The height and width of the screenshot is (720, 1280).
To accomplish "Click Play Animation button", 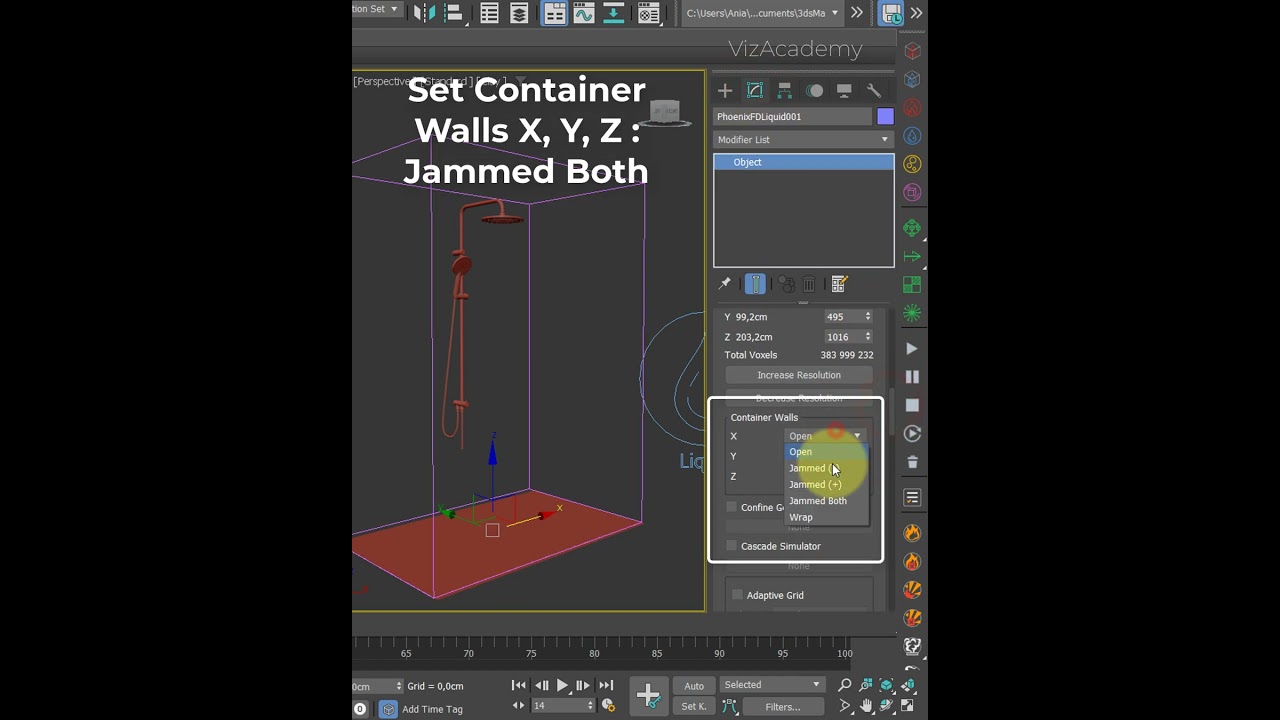I will tap(562, 685).
